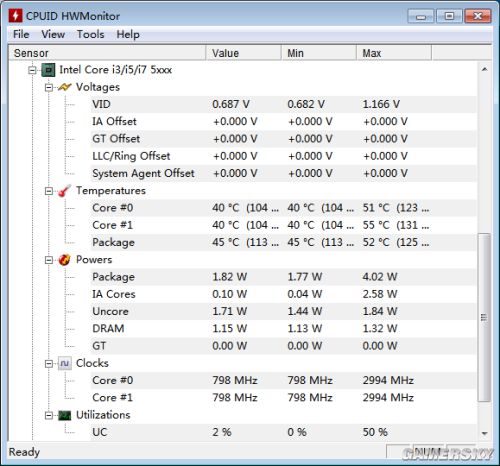Open the View menu

click(53, 34)
